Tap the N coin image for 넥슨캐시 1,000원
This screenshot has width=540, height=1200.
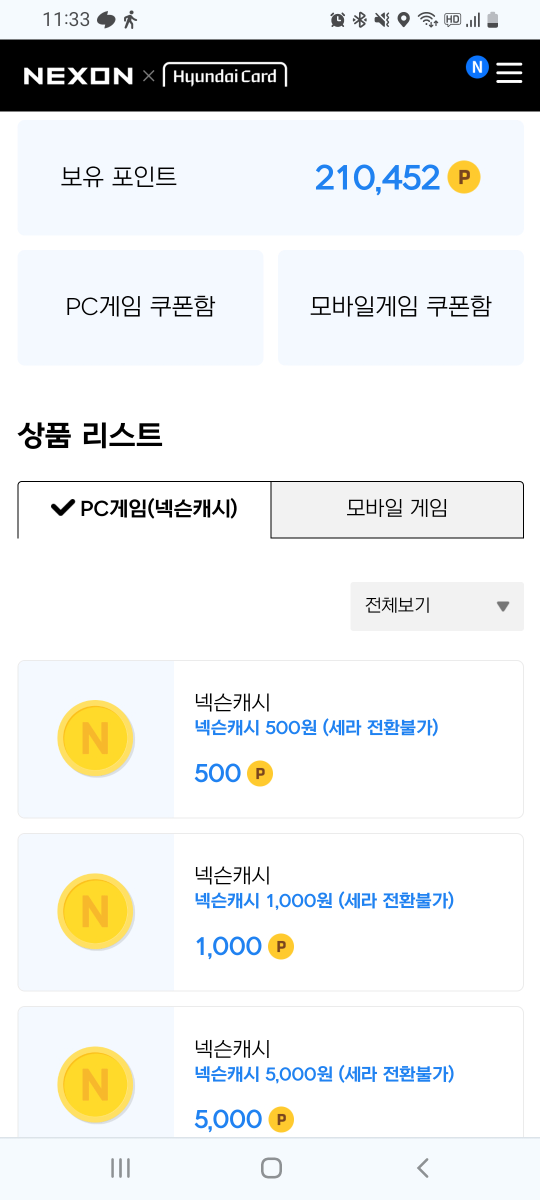(96, 911)
